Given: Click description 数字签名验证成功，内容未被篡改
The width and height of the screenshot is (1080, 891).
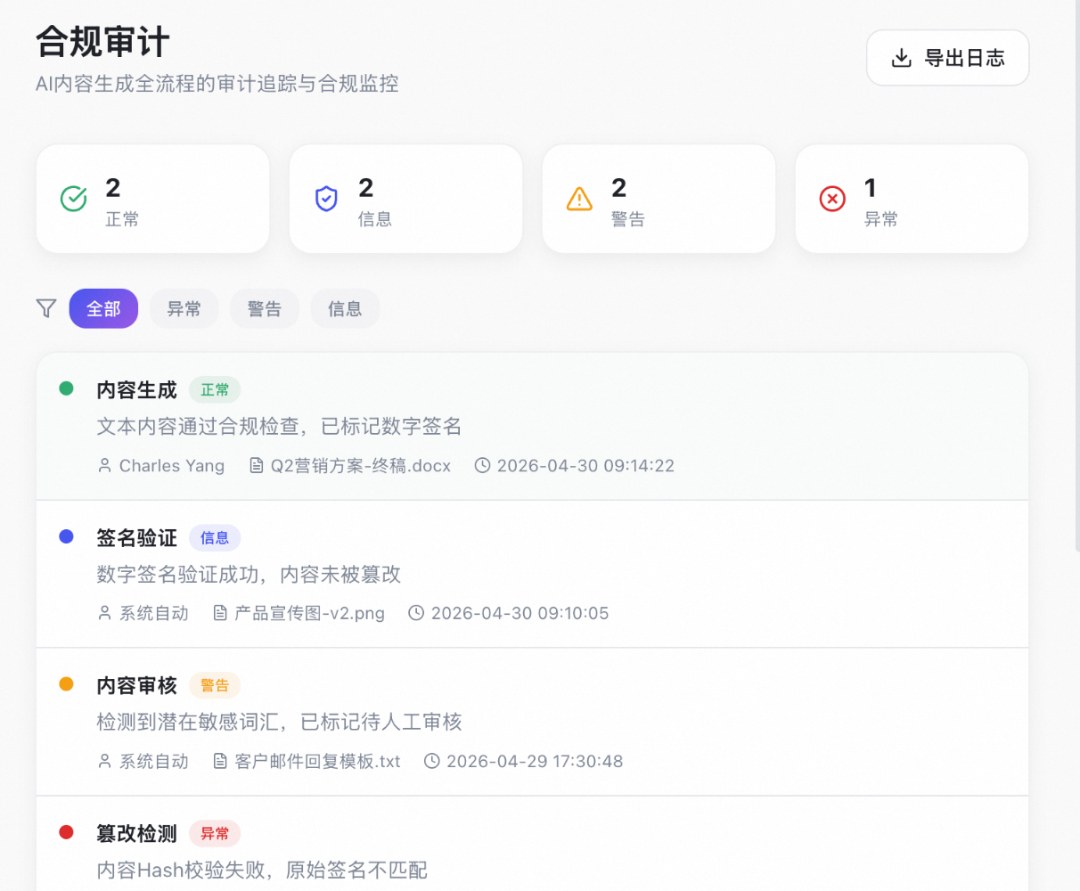Looking at the screenshot, I should [249, 574].
